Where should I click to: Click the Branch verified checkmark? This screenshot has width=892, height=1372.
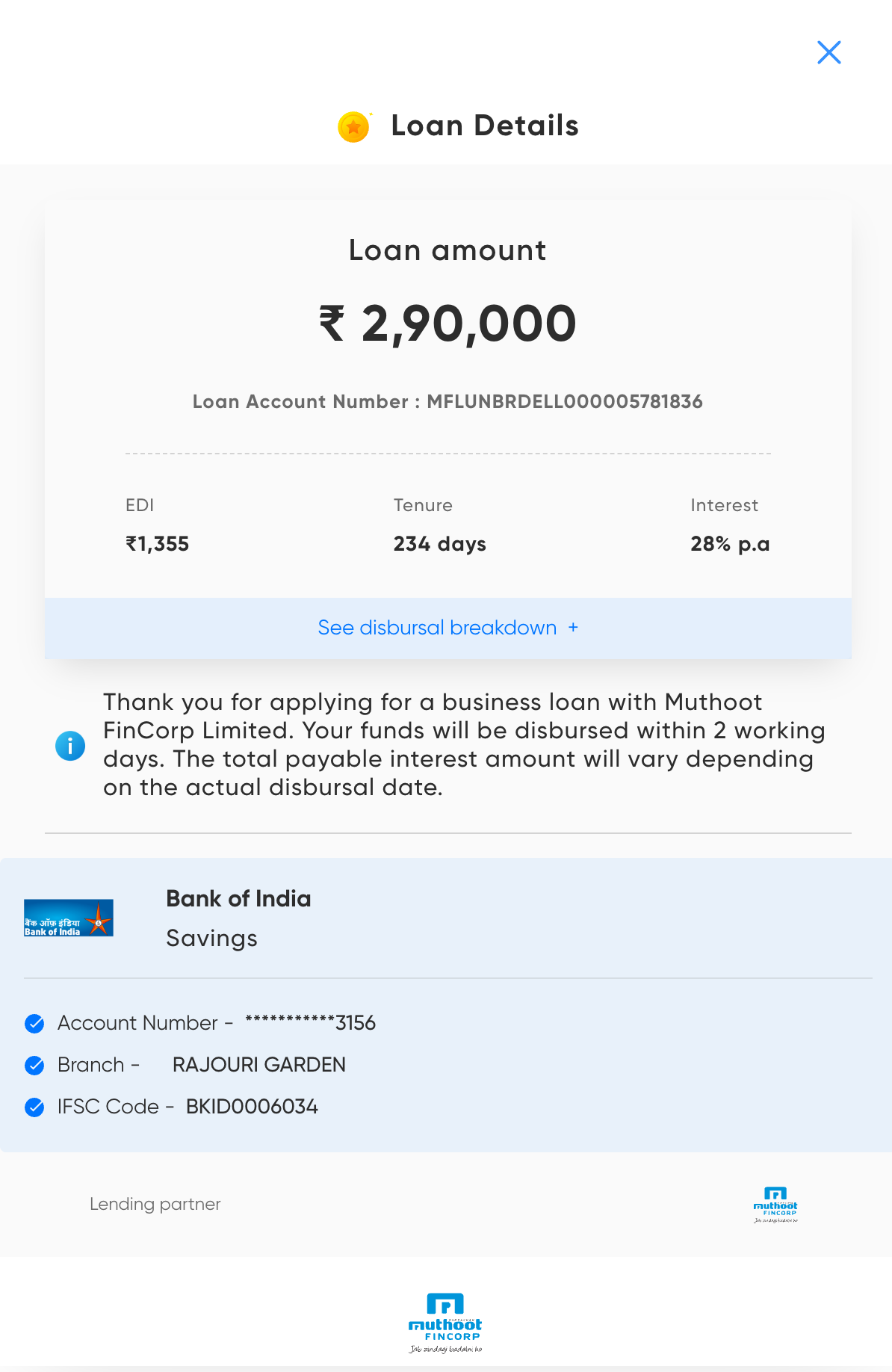pos(34,1065)
